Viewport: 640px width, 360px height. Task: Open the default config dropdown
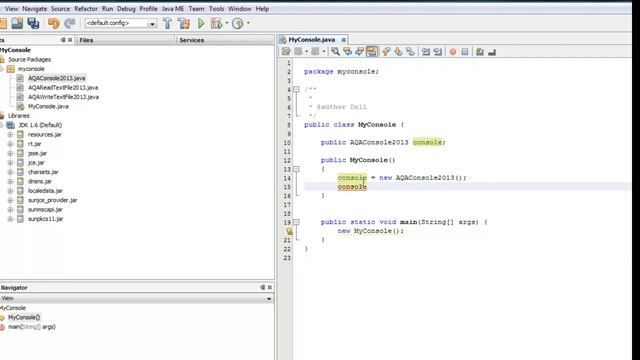tap(152, 24)
